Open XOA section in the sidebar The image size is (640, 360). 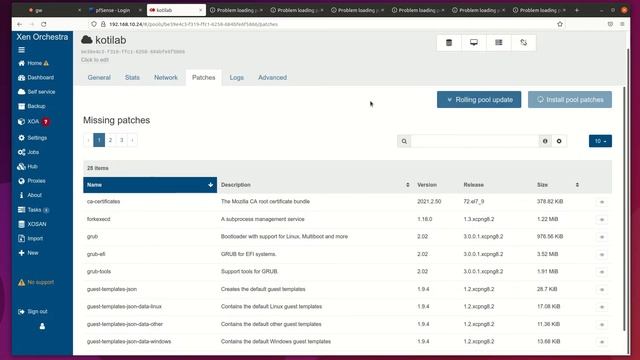point(33,122)
